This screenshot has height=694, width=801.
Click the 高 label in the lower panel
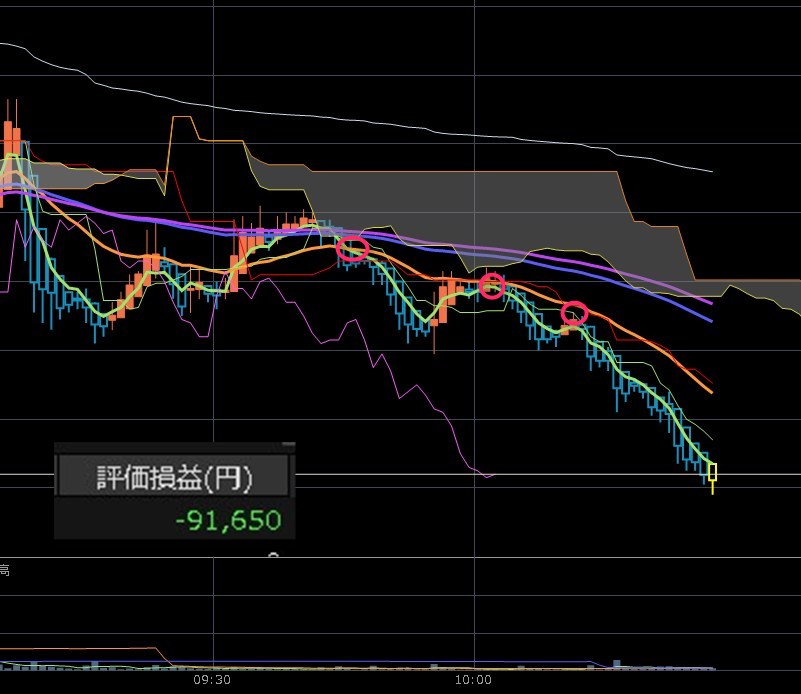click(5, 570)
